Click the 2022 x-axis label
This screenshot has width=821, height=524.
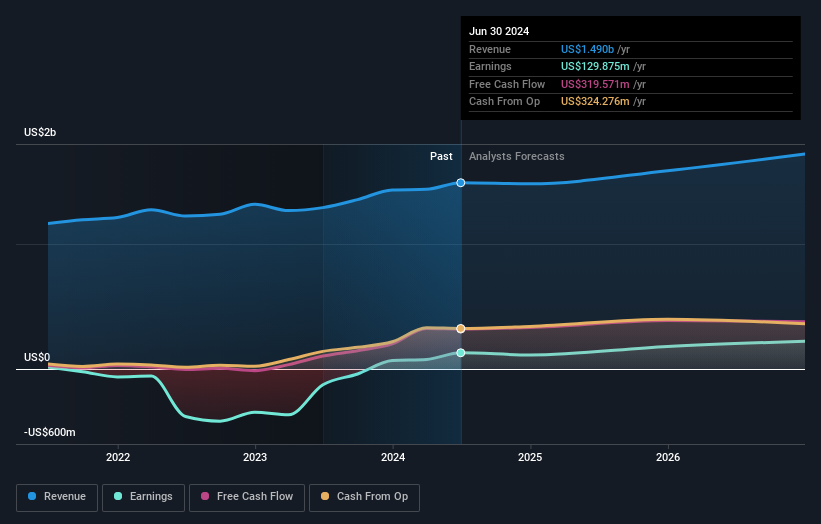[x=118, y=457]
